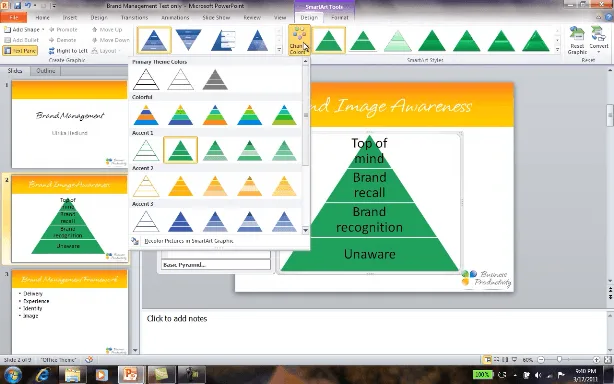This screenshot has width=614, height=384.
Task: Switch to the Home ribbon tab
Action: 42,18
